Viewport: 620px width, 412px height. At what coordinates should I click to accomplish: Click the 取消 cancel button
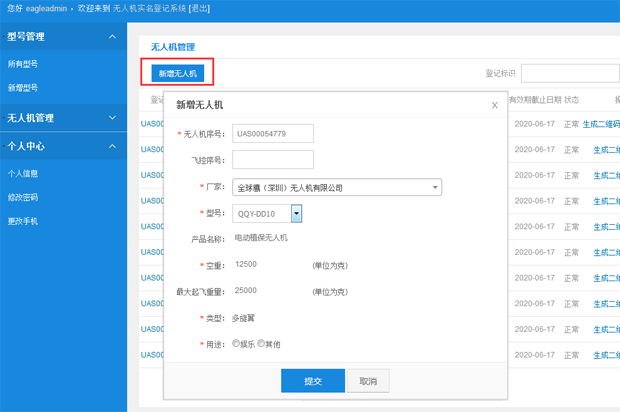pos(368,381)
